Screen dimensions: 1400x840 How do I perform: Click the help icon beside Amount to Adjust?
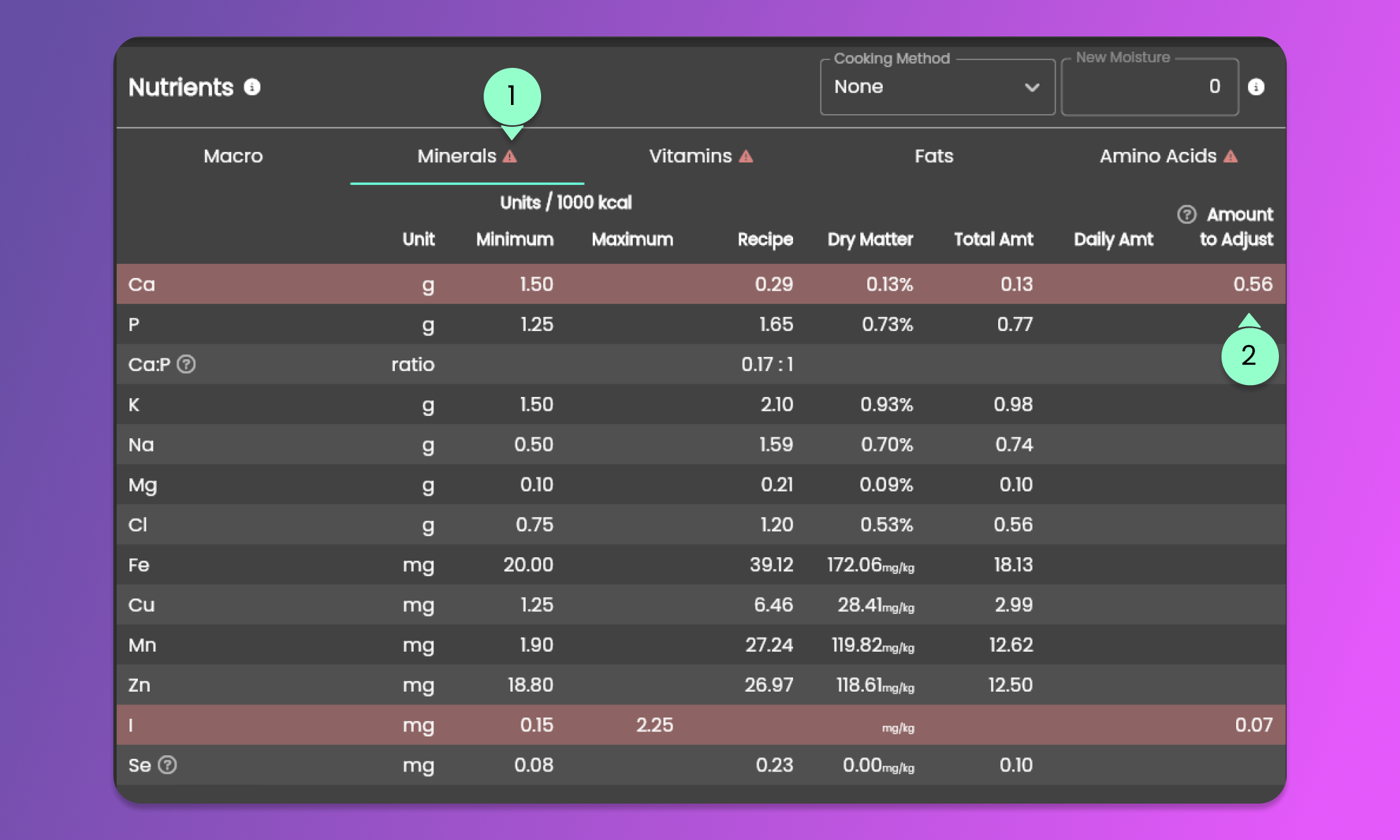(1186, 214)
